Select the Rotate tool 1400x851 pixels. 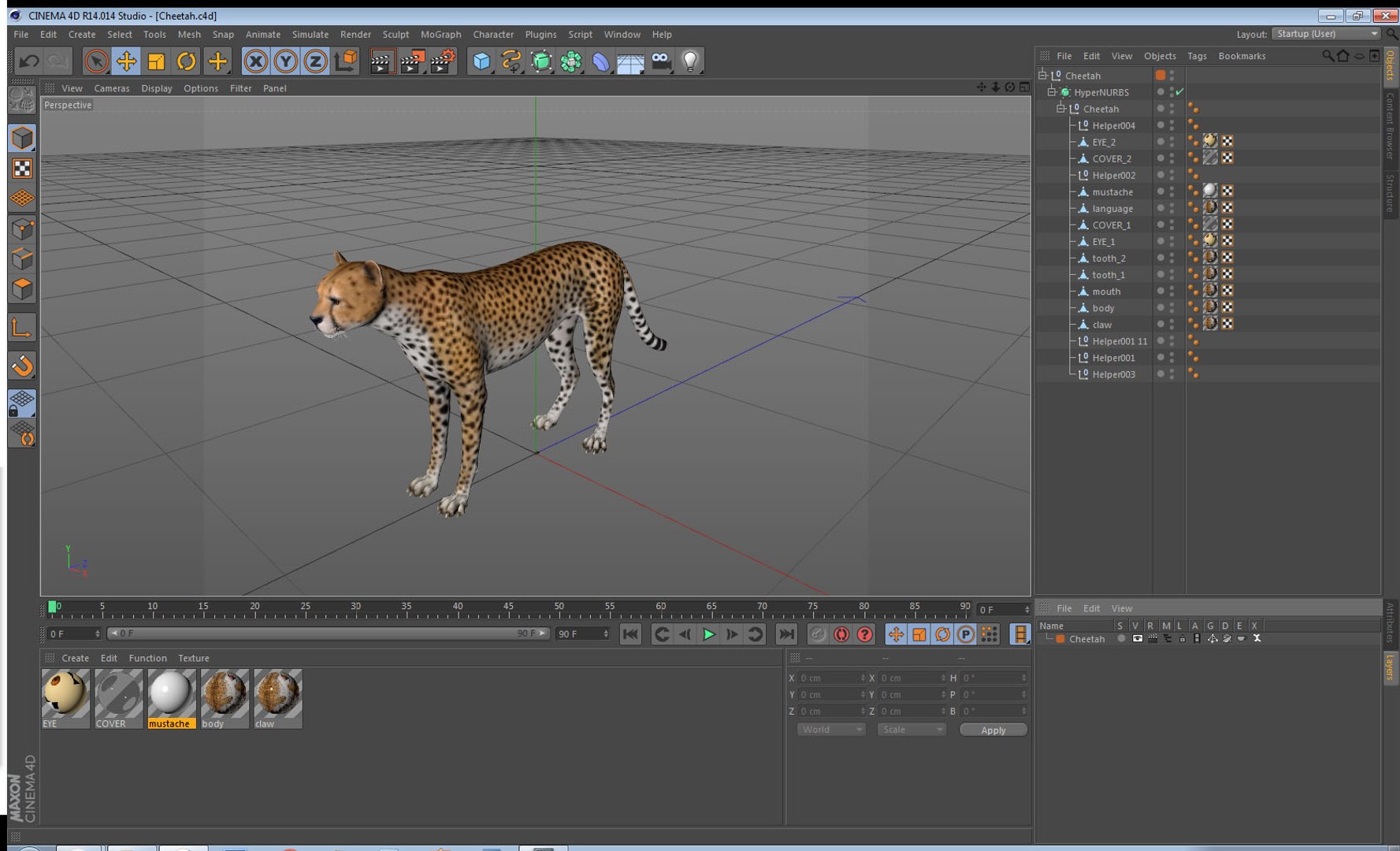click(186, 61)
